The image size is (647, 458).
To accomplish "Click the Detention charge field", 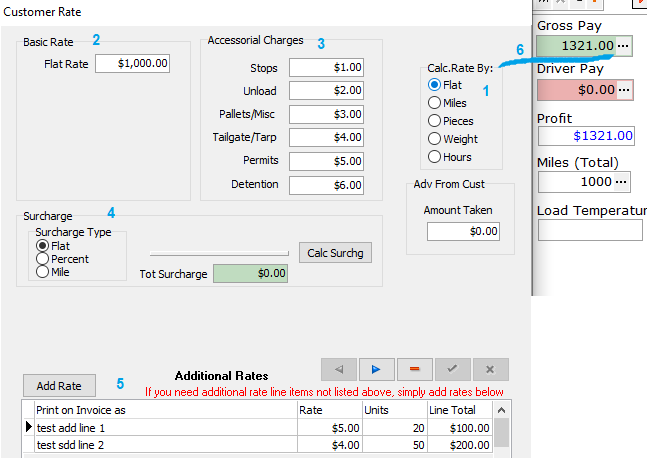I will 326,185.
